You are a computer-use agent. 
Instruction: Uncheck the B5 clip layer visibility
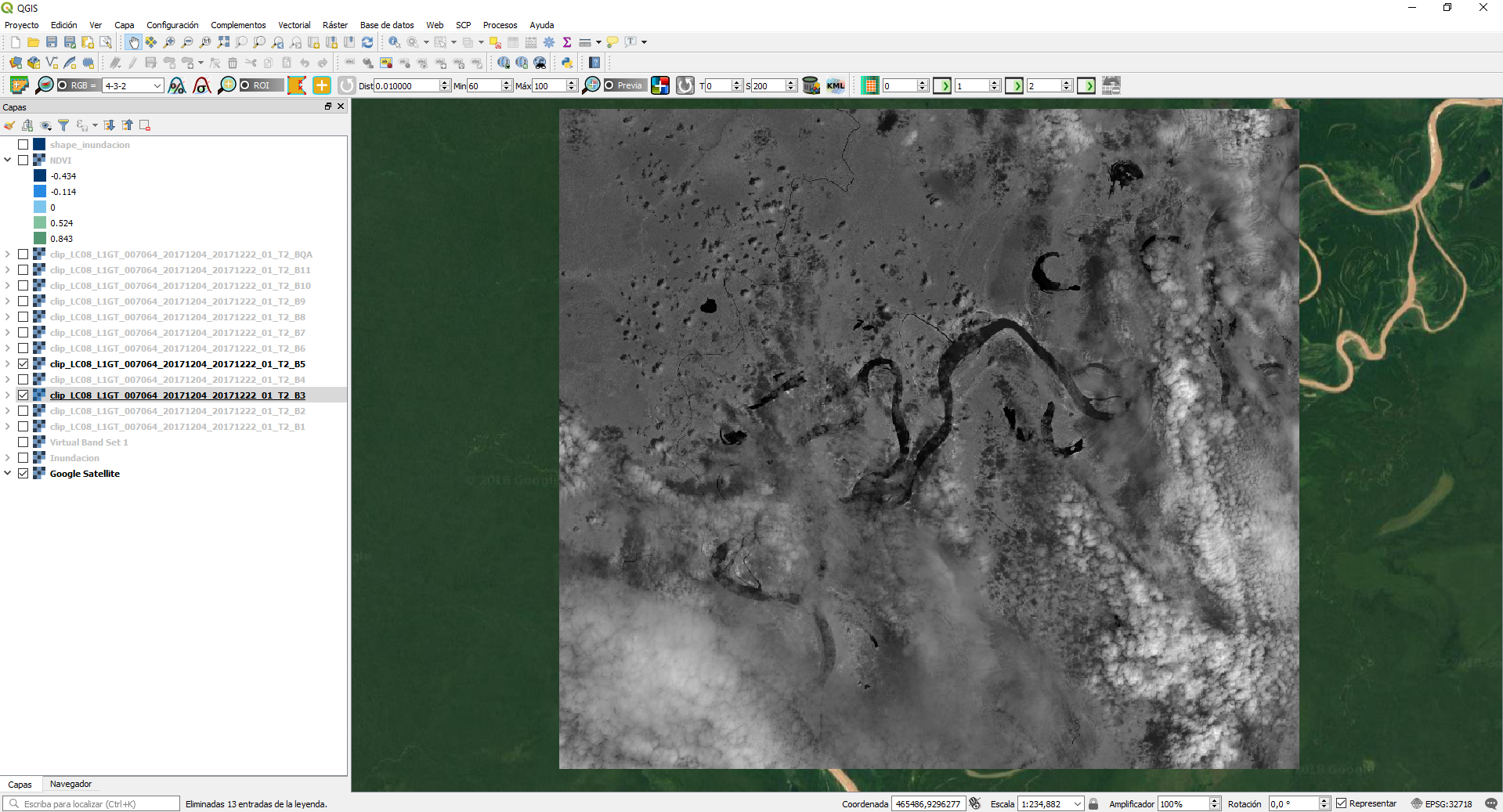pos(23,364)
